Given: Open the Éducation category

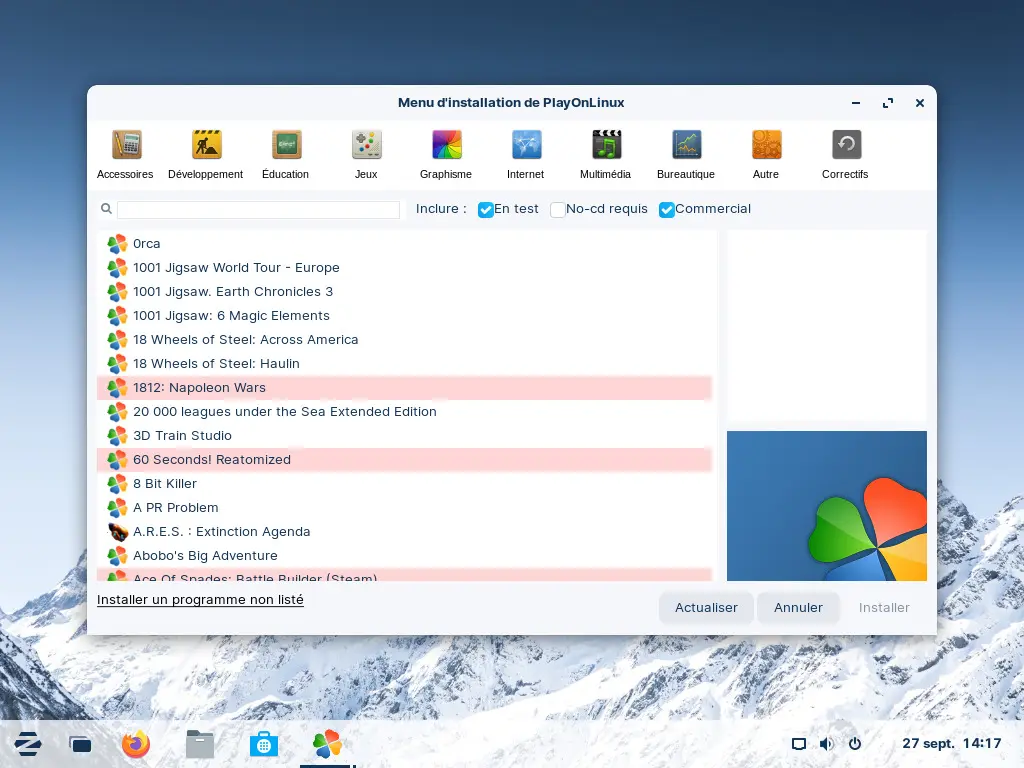Looking at the screenshot, I should pyautogui.click(x=286, y=146).
